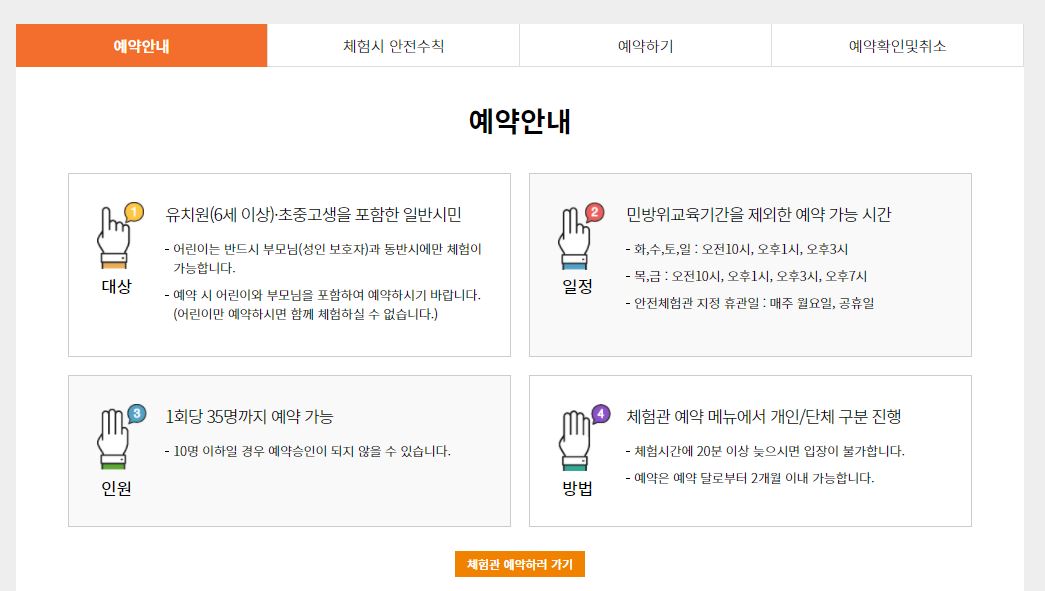Click the 1회당 35명까지 예약 가능 heading

249,416
